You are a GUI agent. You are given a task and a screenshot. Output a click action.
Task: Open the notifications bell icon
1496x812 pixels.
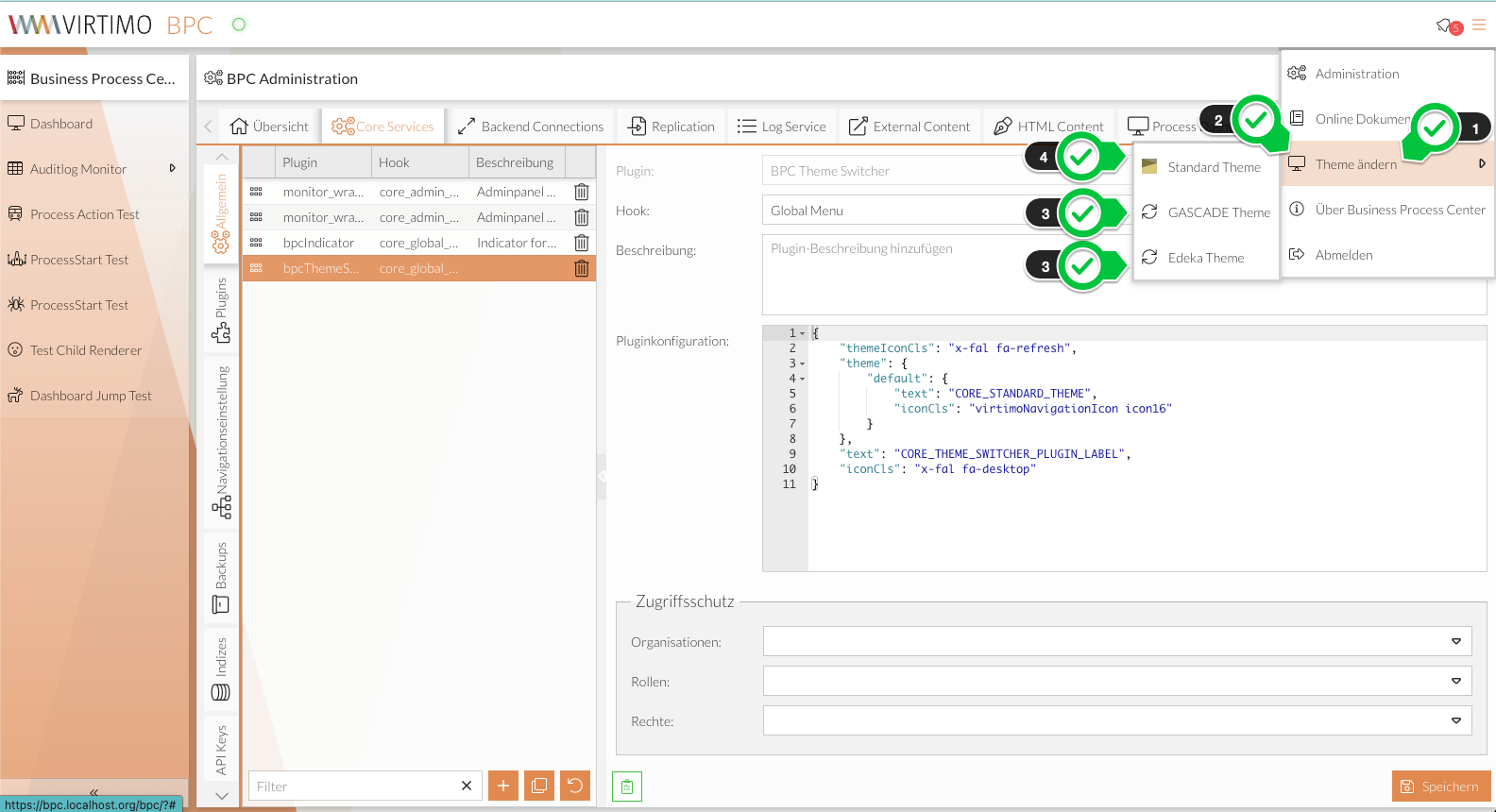pos(1444,25)
